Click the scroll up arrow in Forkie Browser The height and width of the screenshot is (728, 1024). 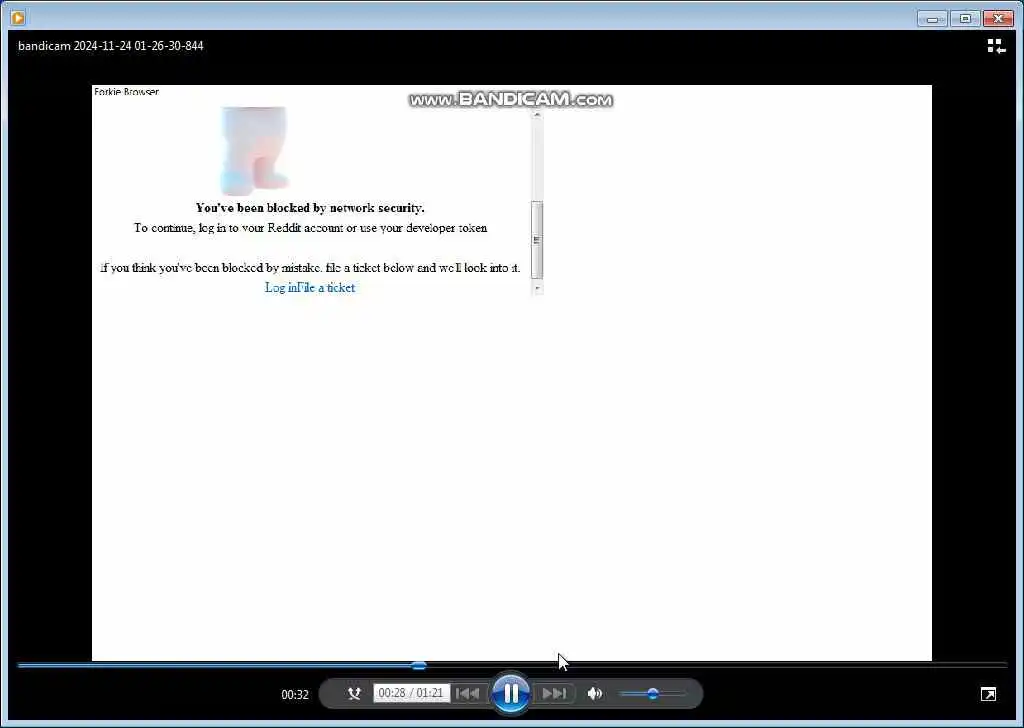[x=537, y=115]
